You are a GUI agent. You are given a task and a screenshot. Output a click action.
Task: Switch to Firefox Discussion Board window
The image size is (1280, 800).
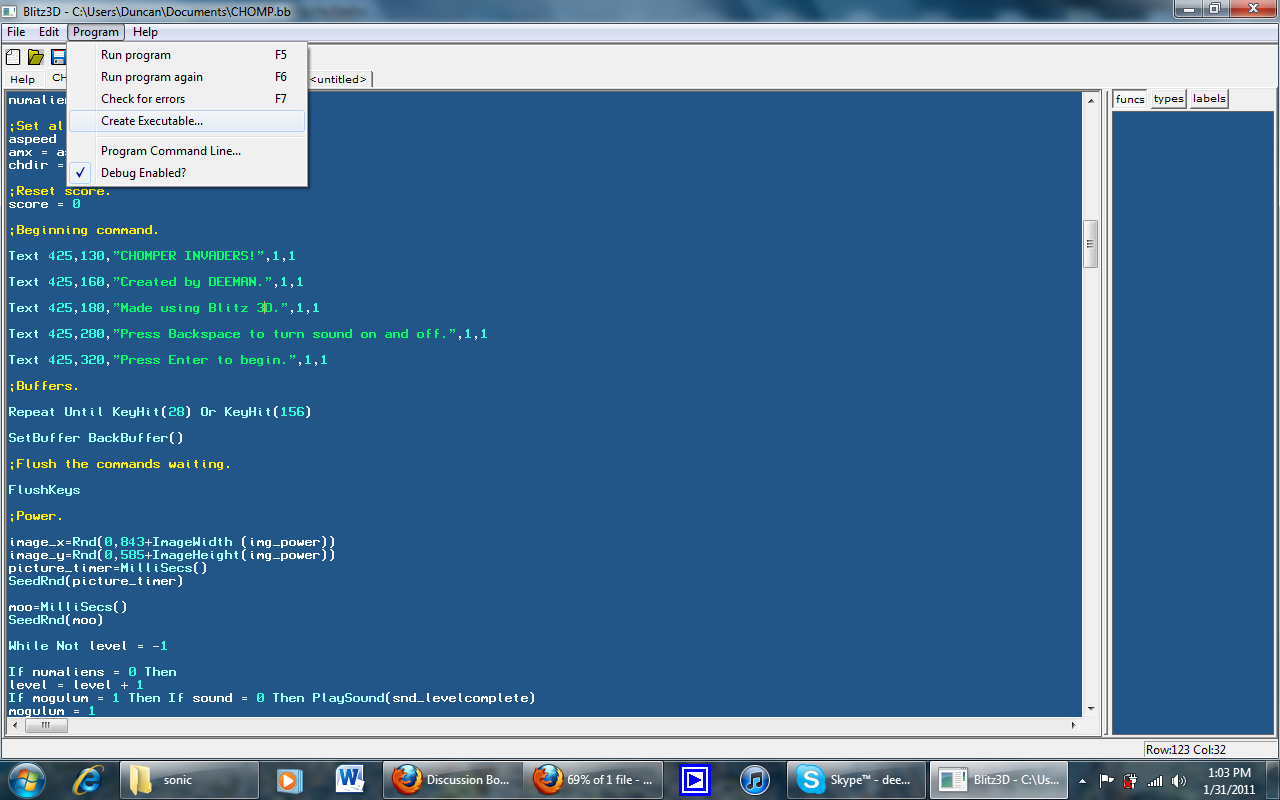pos(452,779)
